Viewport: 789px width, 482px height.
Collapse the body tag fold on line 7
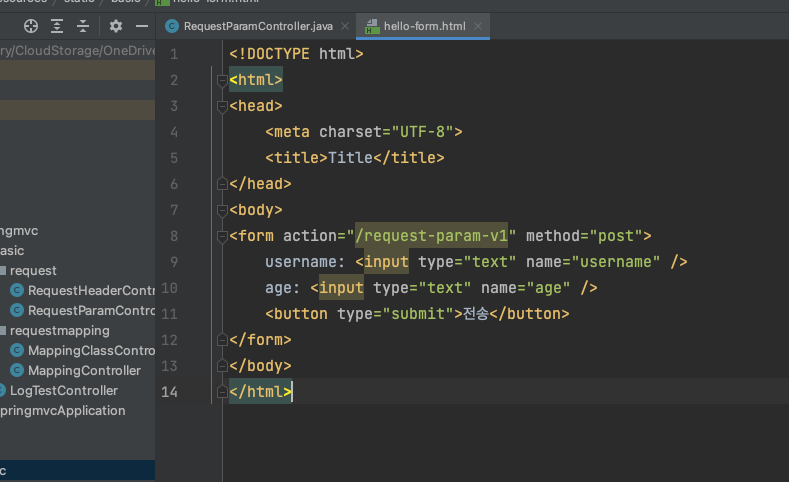click(x=222, y=210)
